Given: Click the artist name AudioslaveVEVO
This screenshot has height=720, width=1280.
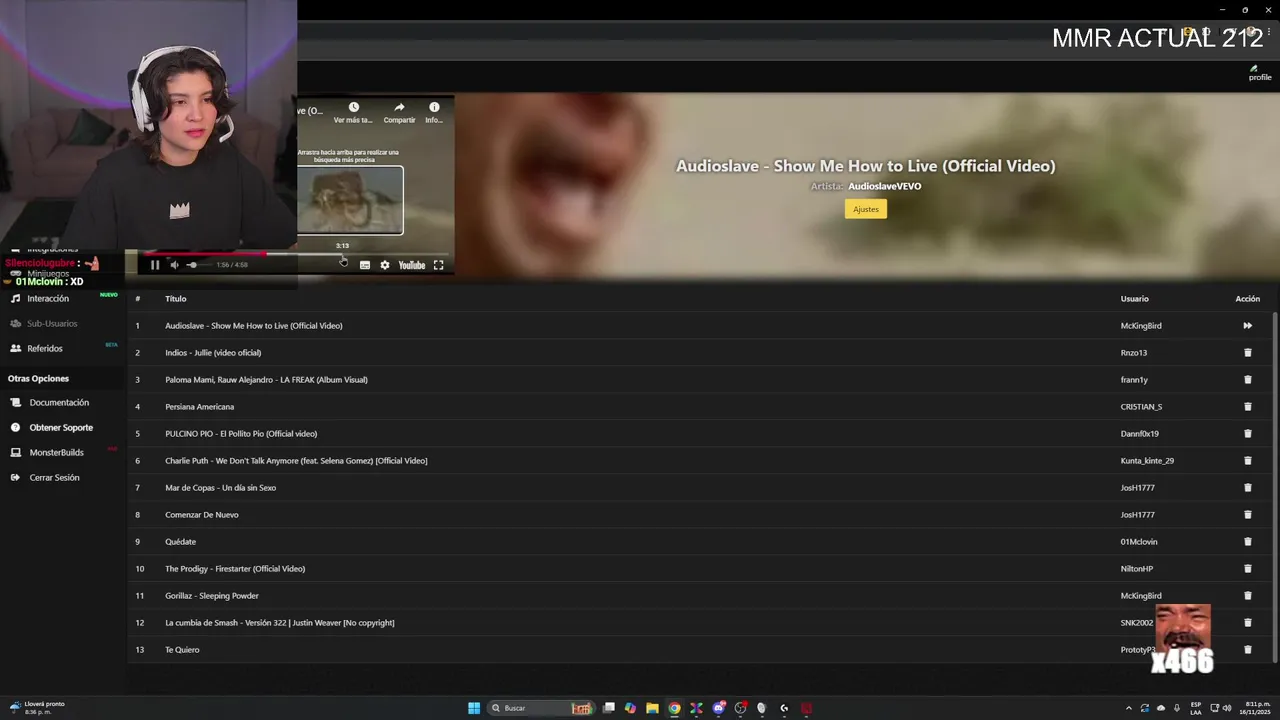Looking at the screenshot, I should click(885, 186).
